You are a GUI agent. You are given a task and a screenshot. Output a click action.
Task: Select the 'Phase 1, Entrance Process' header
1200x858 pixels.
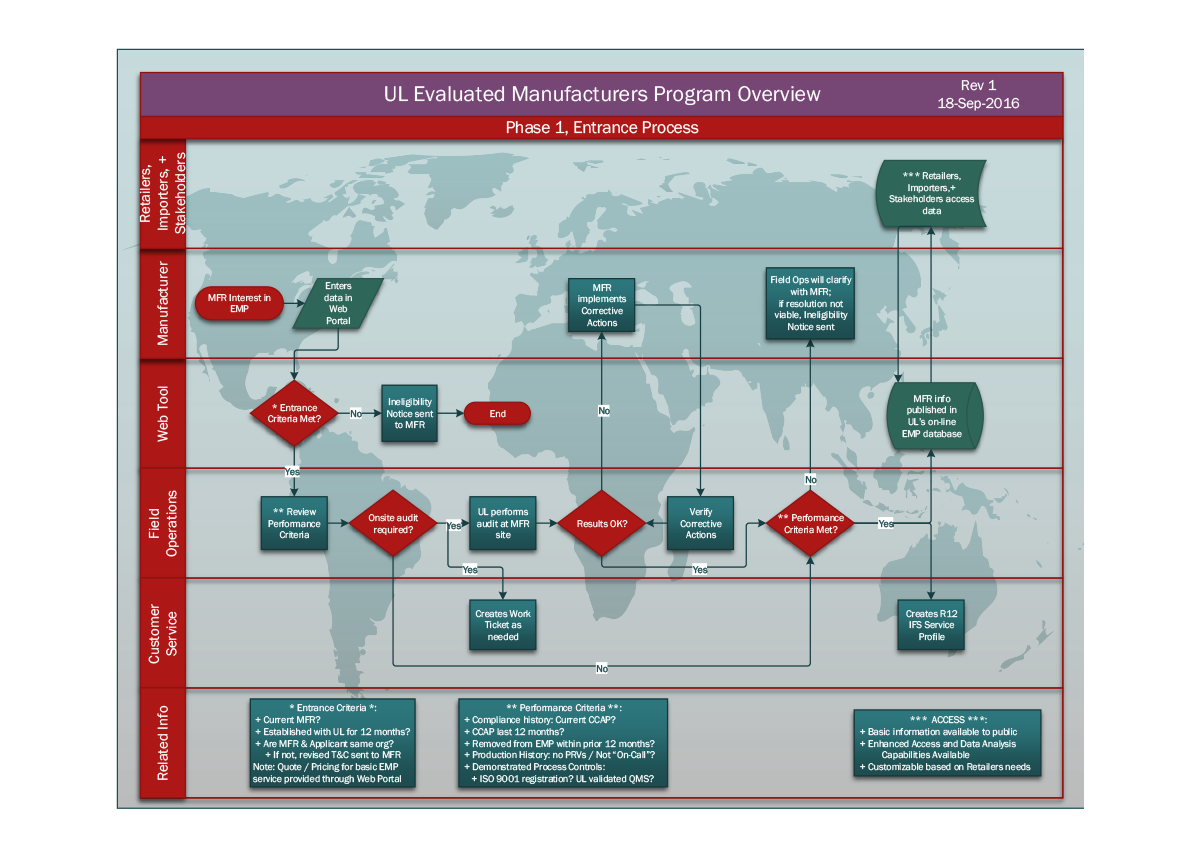pyautogui.click(x=602, y=127)
